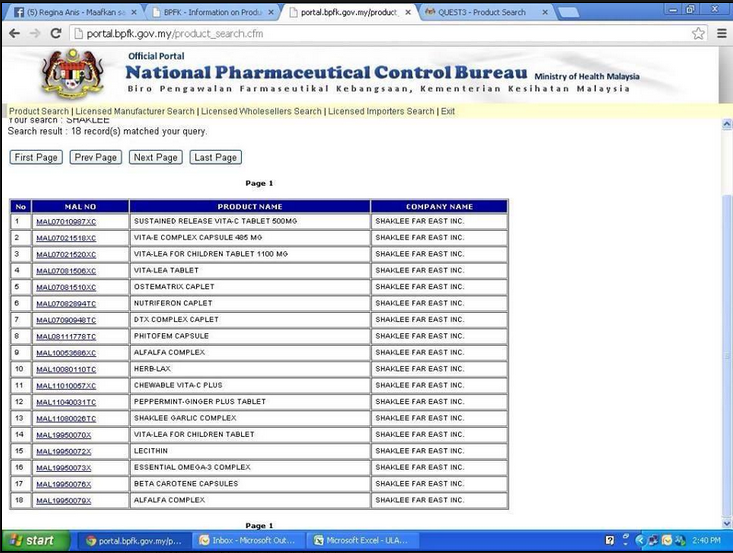733x553 pixels.
Task: Click the vertical scrollbar thumb
Action: click(x=726, y=355)
